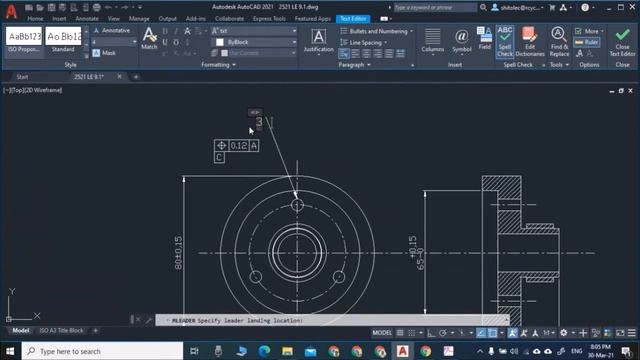
Task: Click the MODEL space button in status bar
Action: (382, 333)
